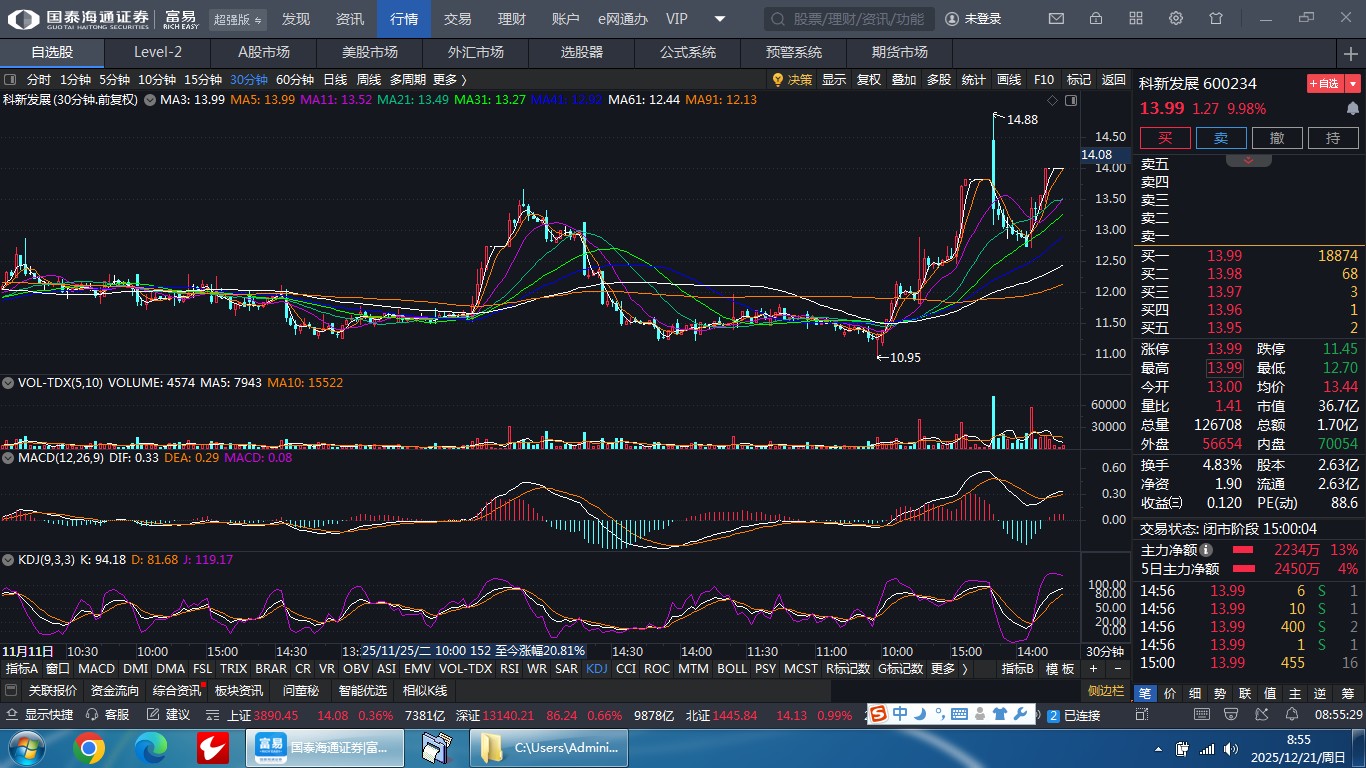Expand the dropdown arrow next to 自选 button
The width and height of the screenshot is (1366, 768).
1353,84
